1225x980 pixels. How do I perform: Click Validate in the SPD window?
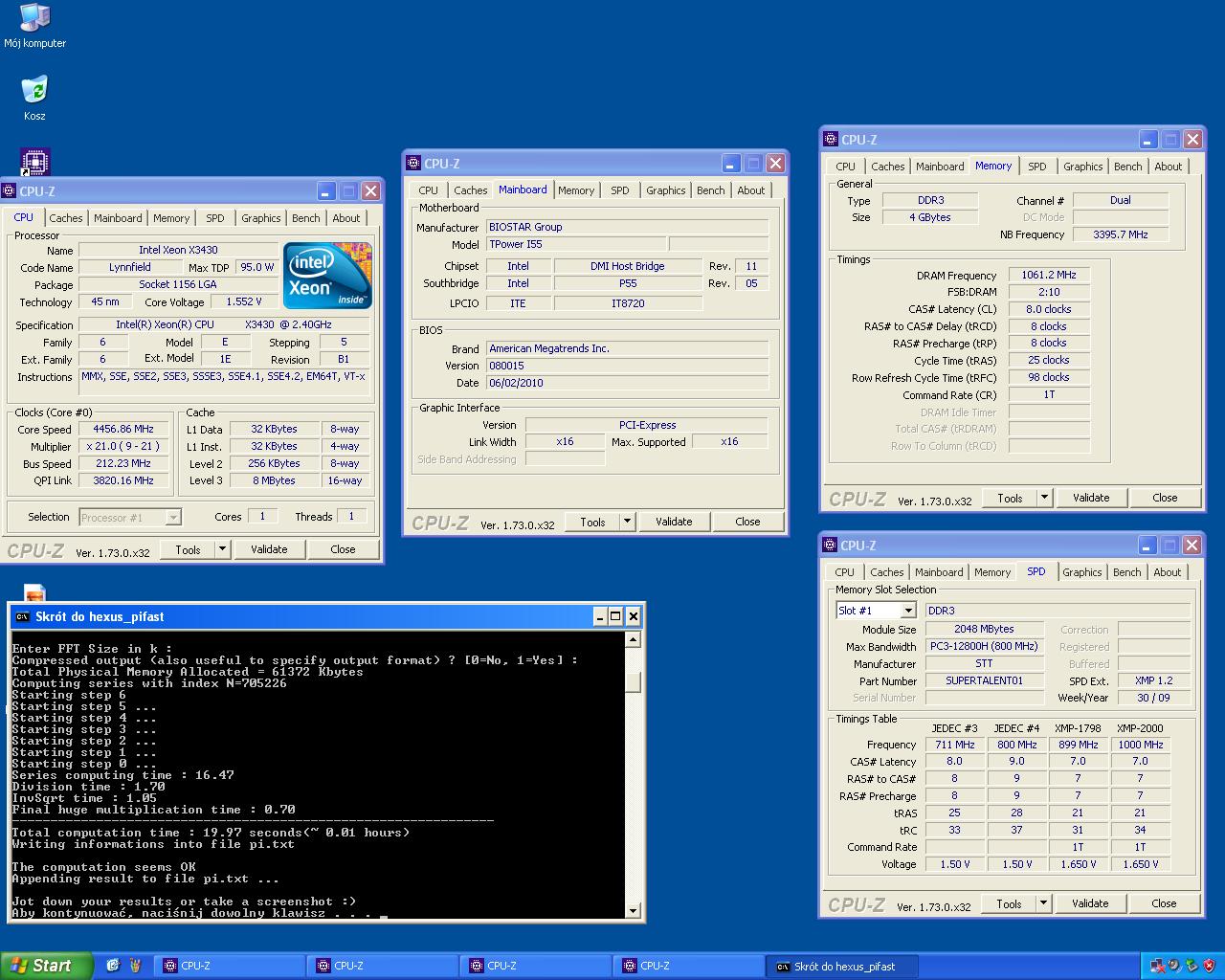click(1090, 903)
